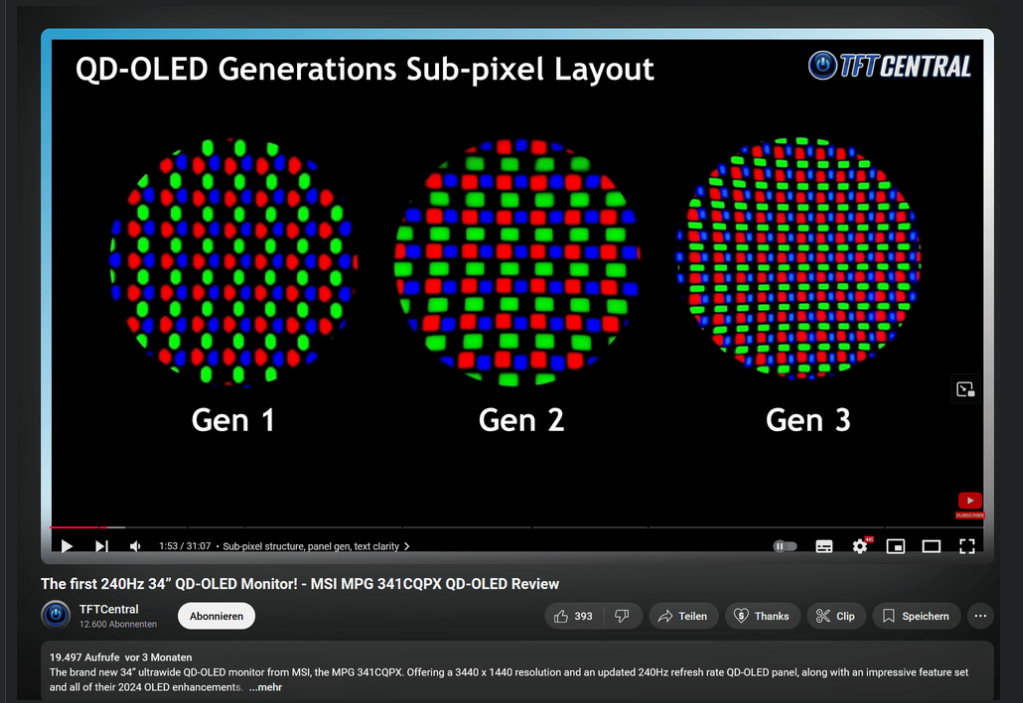This screenshot has height=703, width=1023.
Task: Create a Clip of the video
Action: pyautogui.click(x=836, y=616)
